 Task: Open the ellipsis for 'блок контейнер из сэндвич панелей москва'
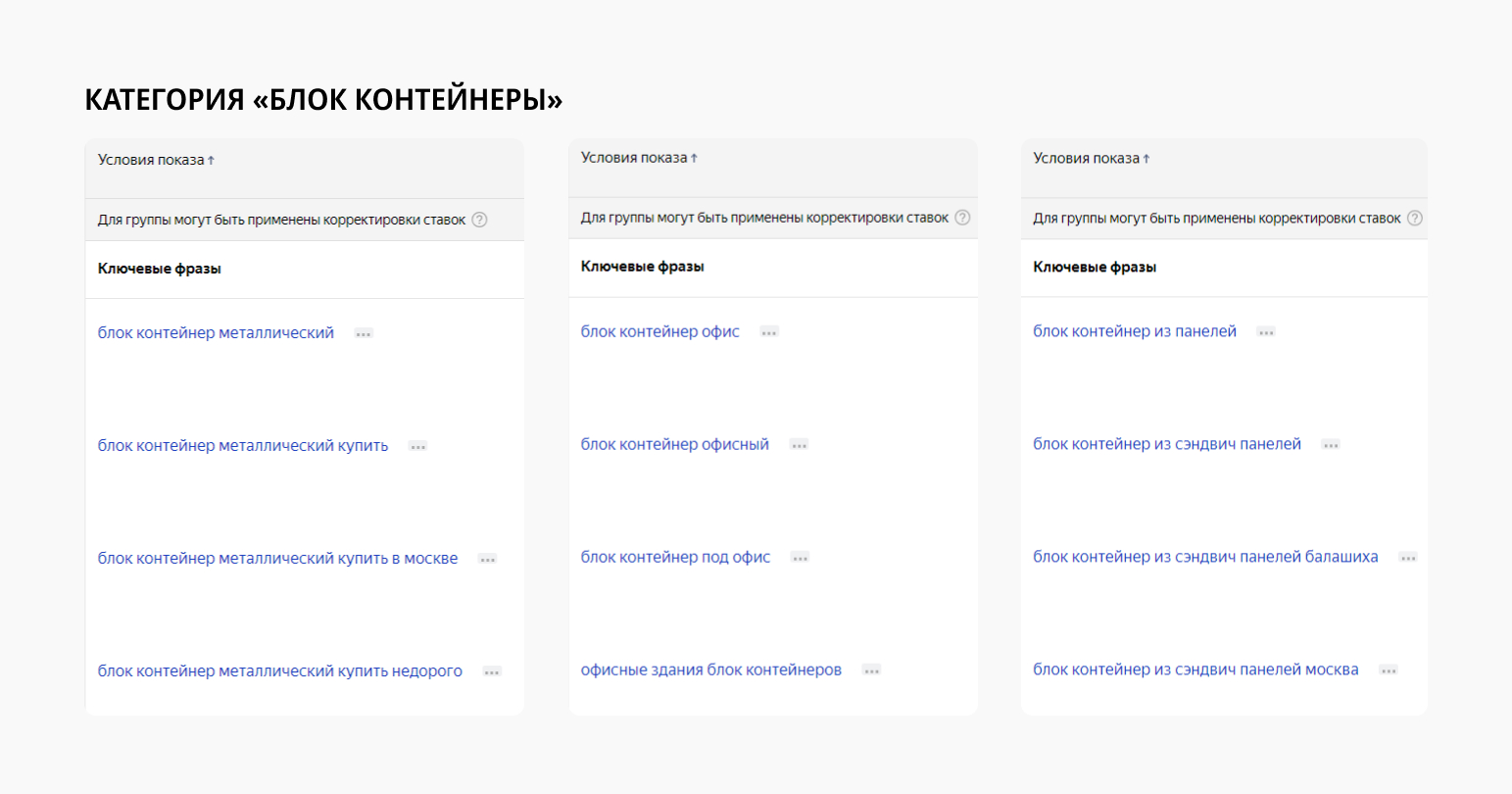click(x=1388, y=670)
